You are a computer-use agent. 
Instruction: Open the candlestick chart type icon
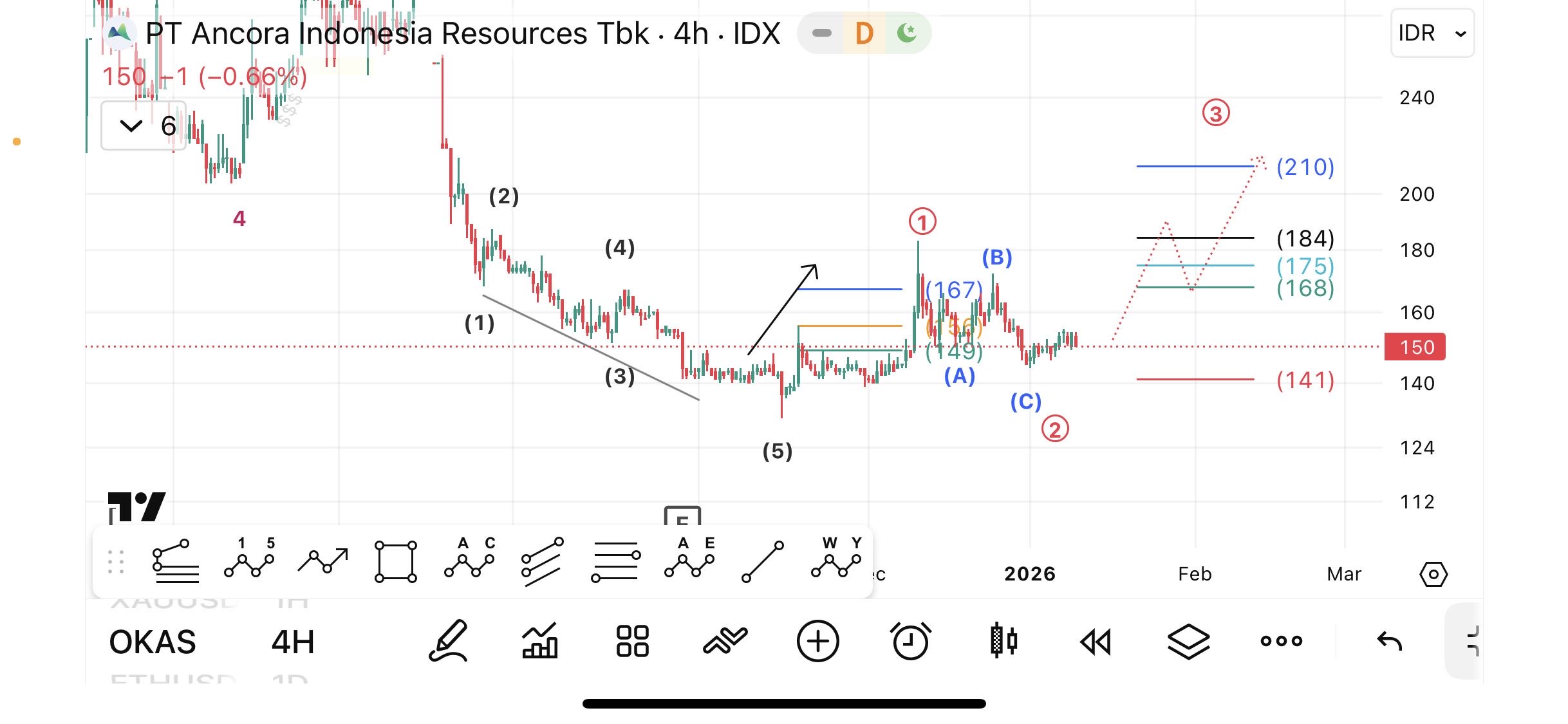pyautogui.click(x=1003, y=641)
